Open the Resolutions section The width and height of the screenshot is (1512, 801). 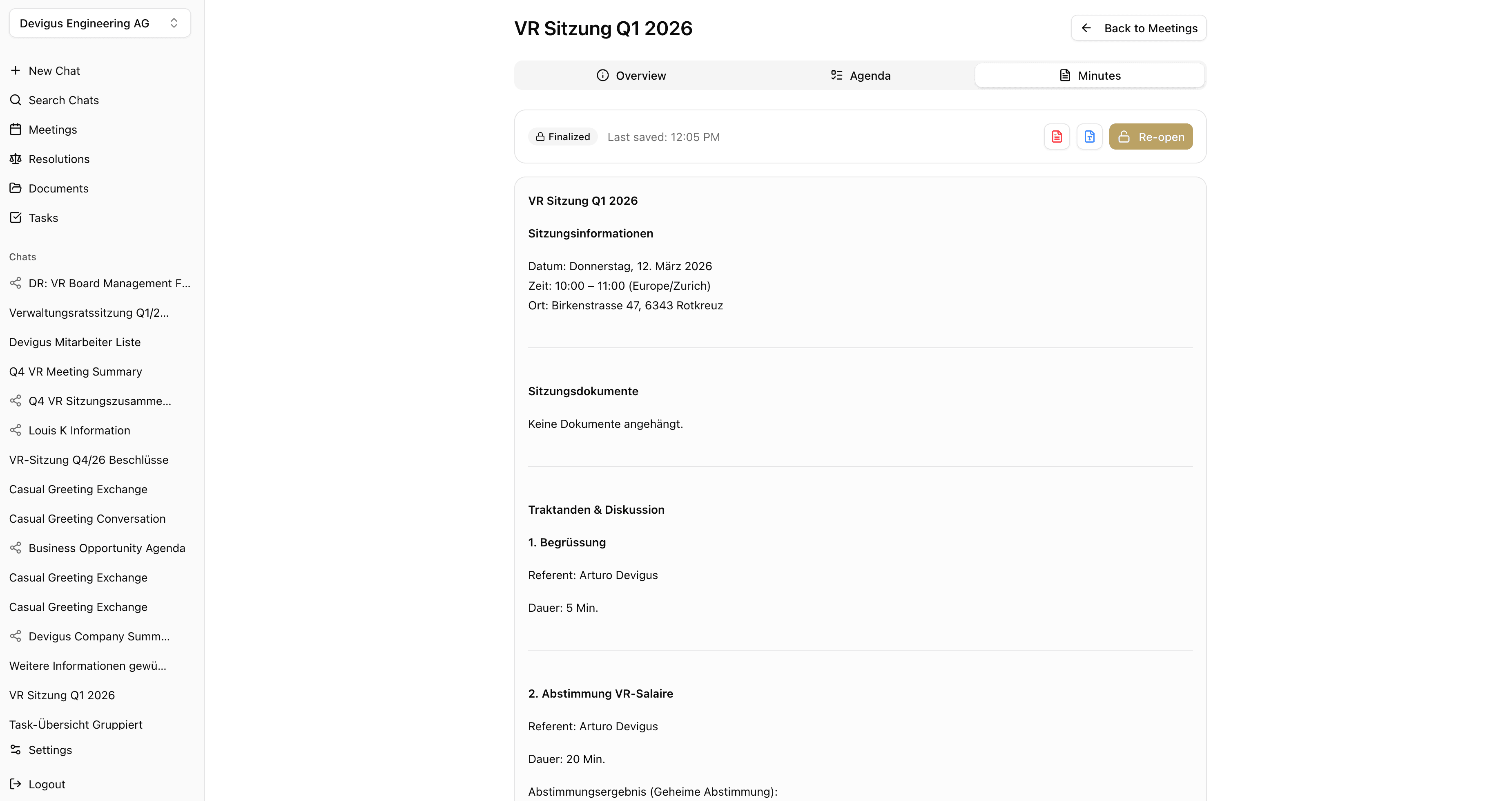[58, 159]
